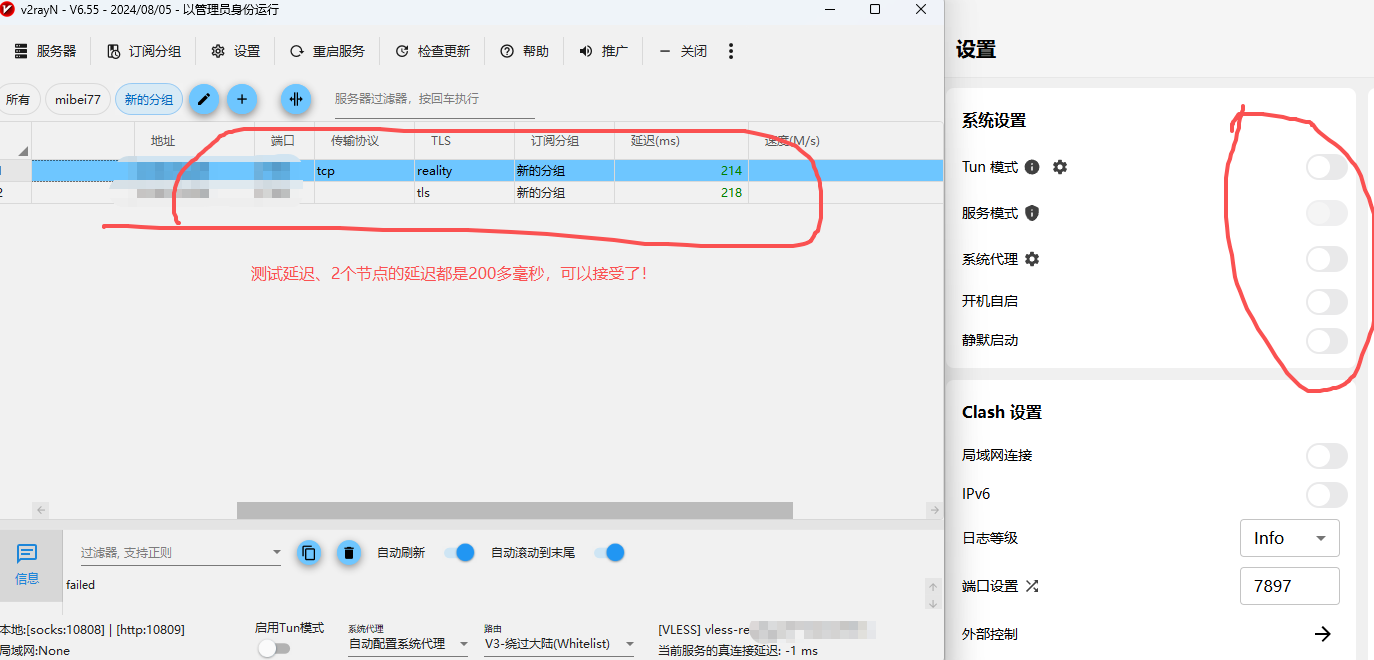Click the shuffle icon next to 端口设置
Screen dimensions: 1374x660
point(1032,586)
